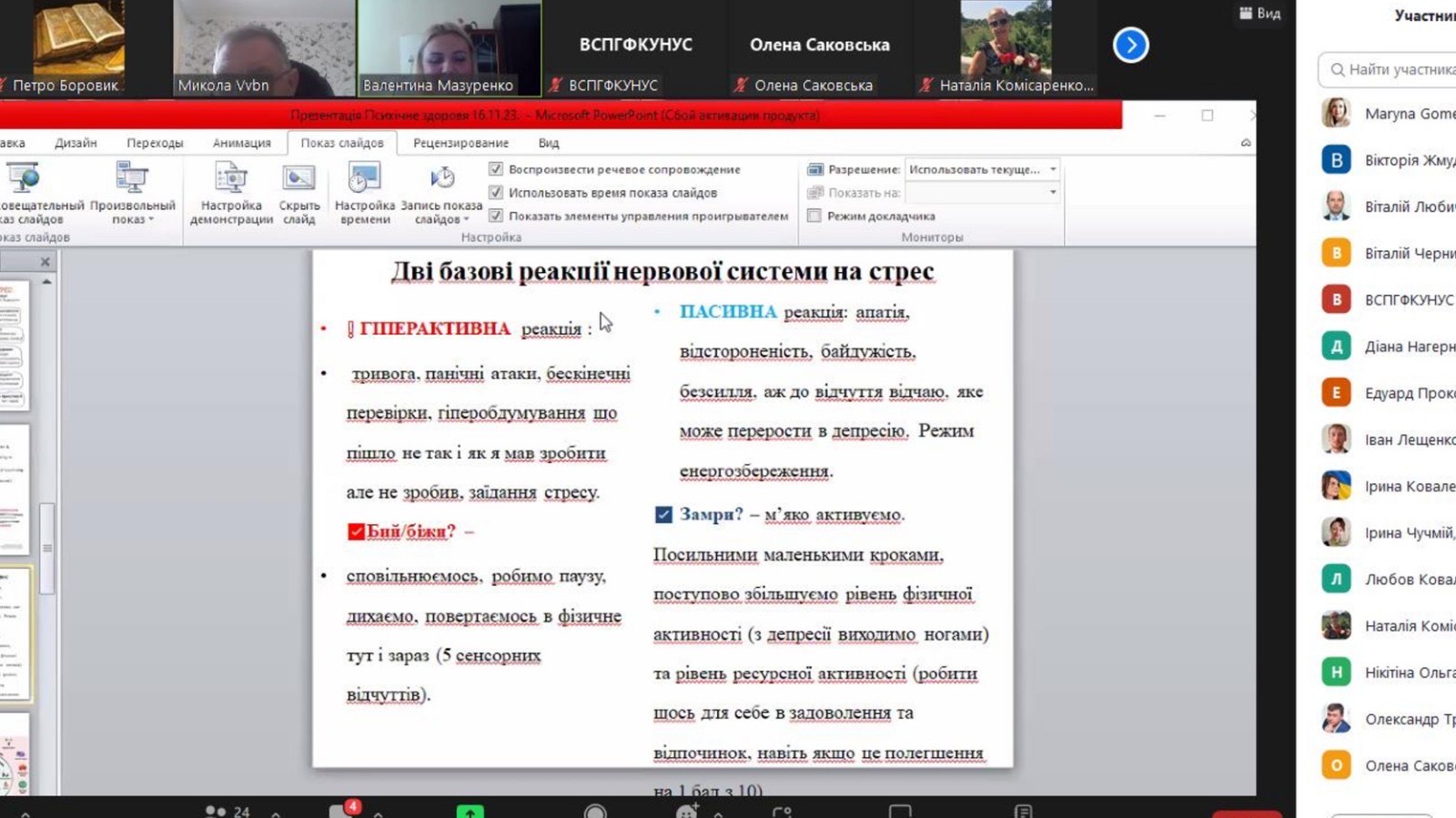The height and width of the screenshot is (818, 1456).
Task: Select the Показ слайдов ribbon tab
Action: [342, 143]
